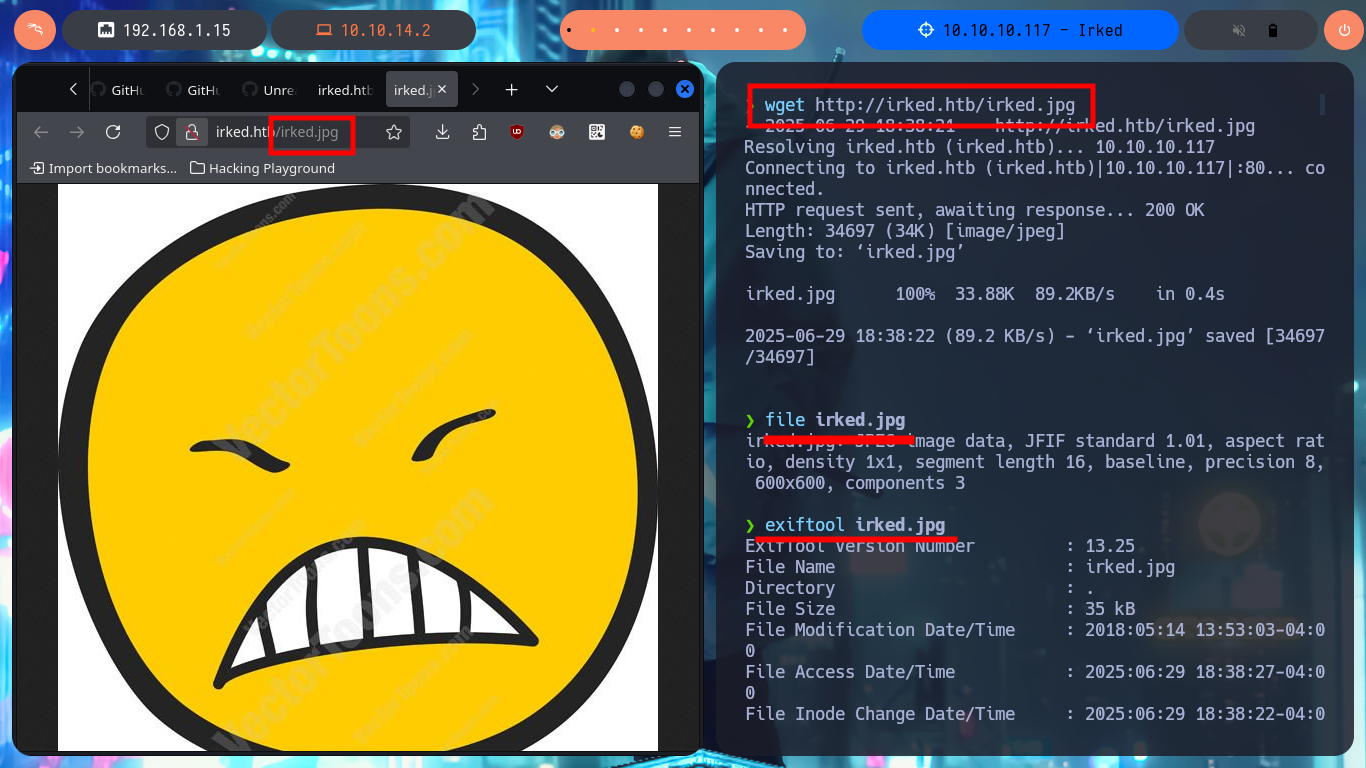Close the irked.jpg tab
Viewport: 1366px width, 768px height.
click(443, 90)
